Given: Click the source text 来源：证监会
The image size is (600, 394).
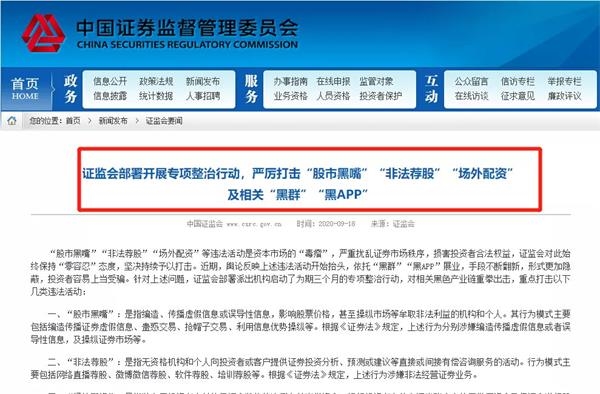Looking at the screenshot, I should 393,224.
